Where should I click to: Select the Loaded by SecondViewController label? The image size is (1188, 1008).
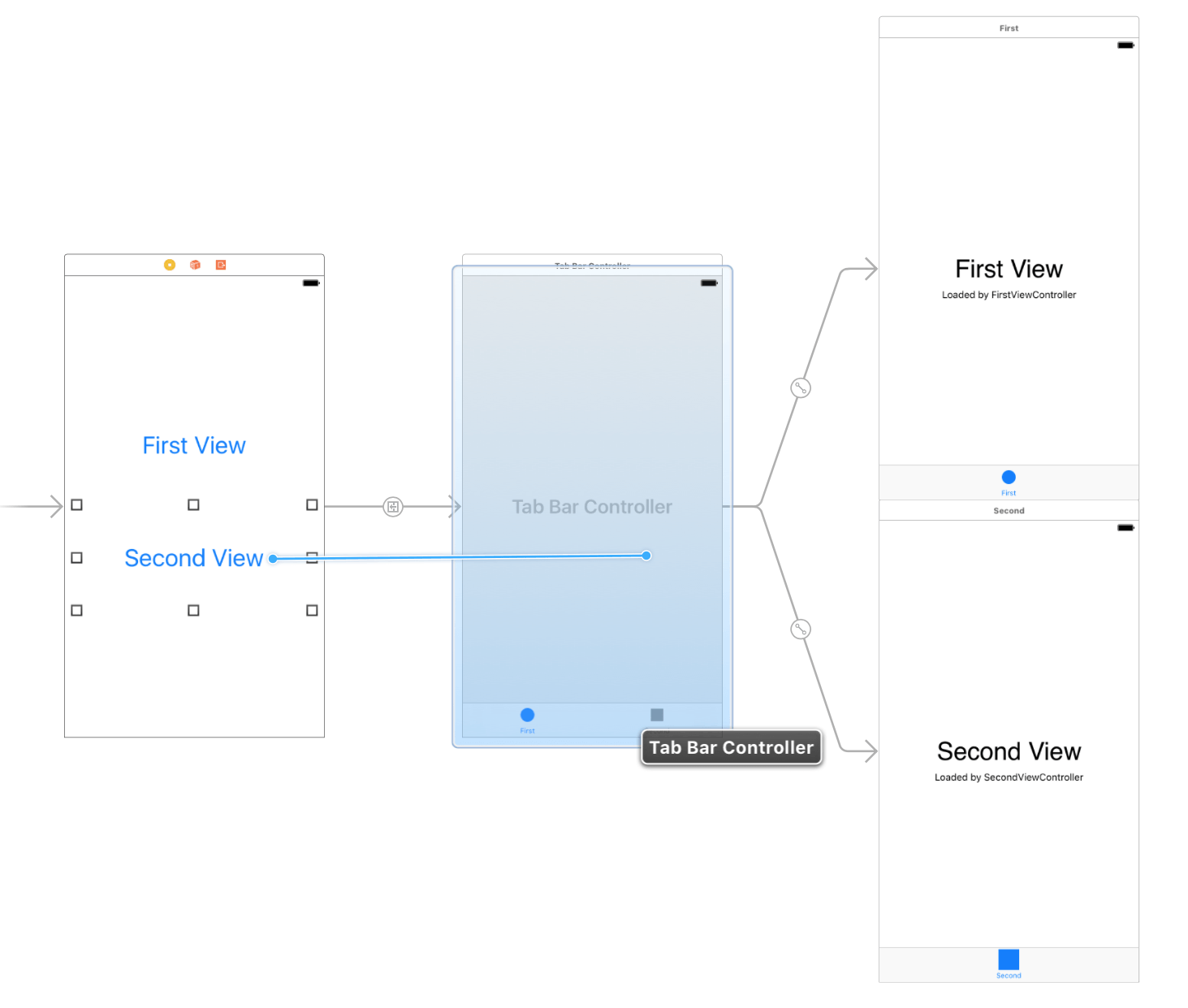(1009, 777)
